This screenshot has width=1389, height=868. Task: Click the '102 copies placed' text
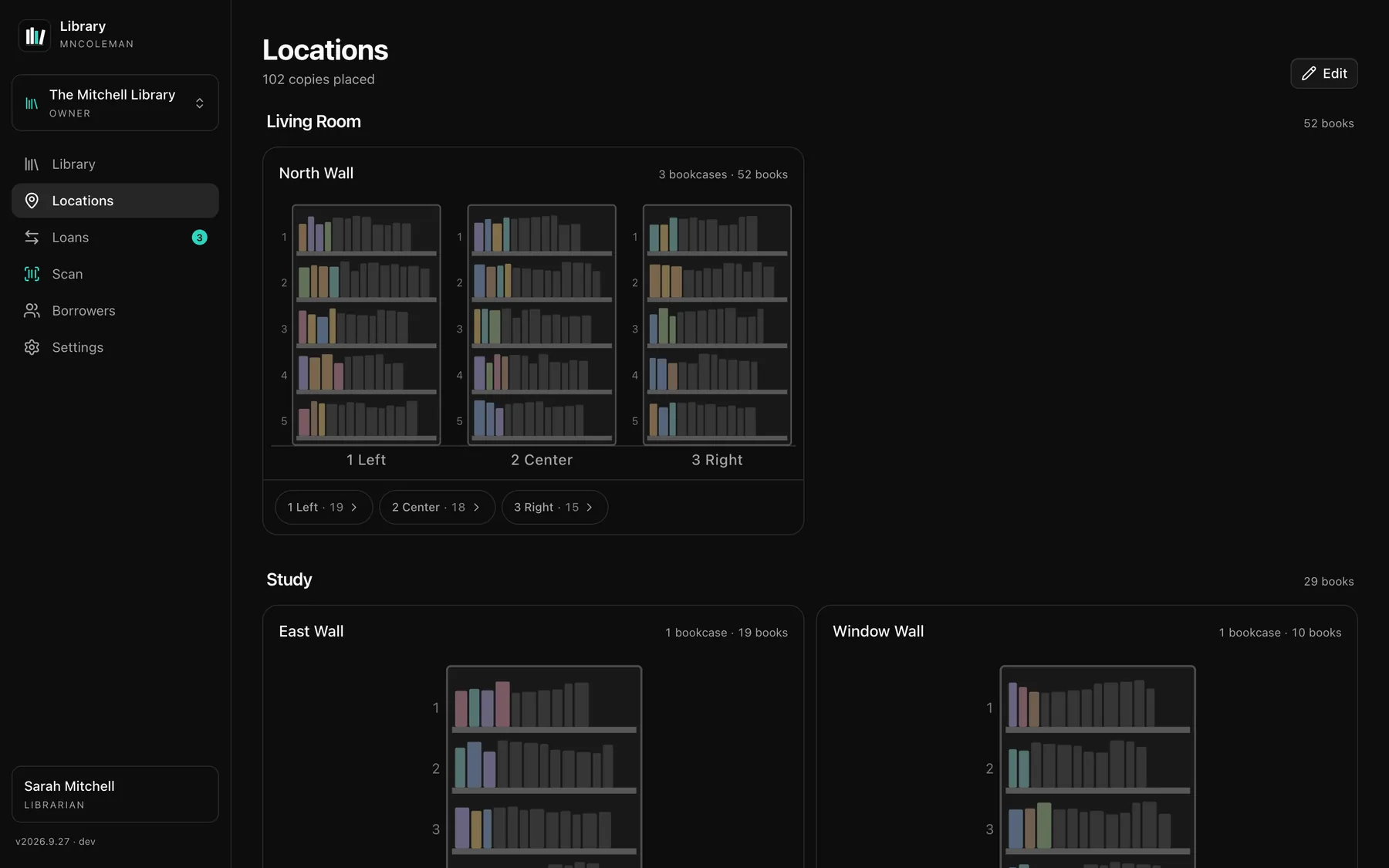319,79
